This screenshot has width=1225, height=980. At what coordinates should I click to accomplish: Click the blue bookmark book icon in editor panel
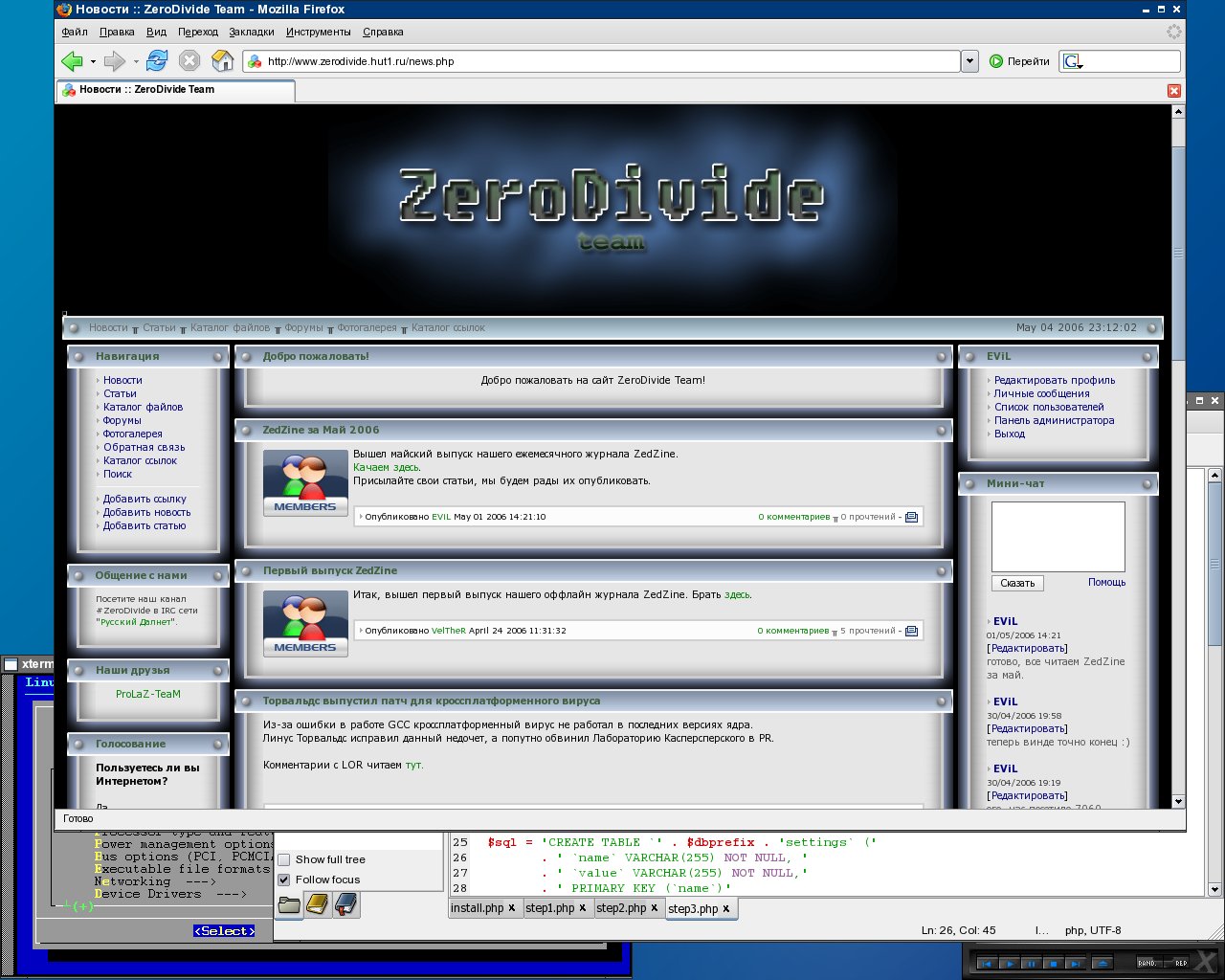(x=346, y=904)
